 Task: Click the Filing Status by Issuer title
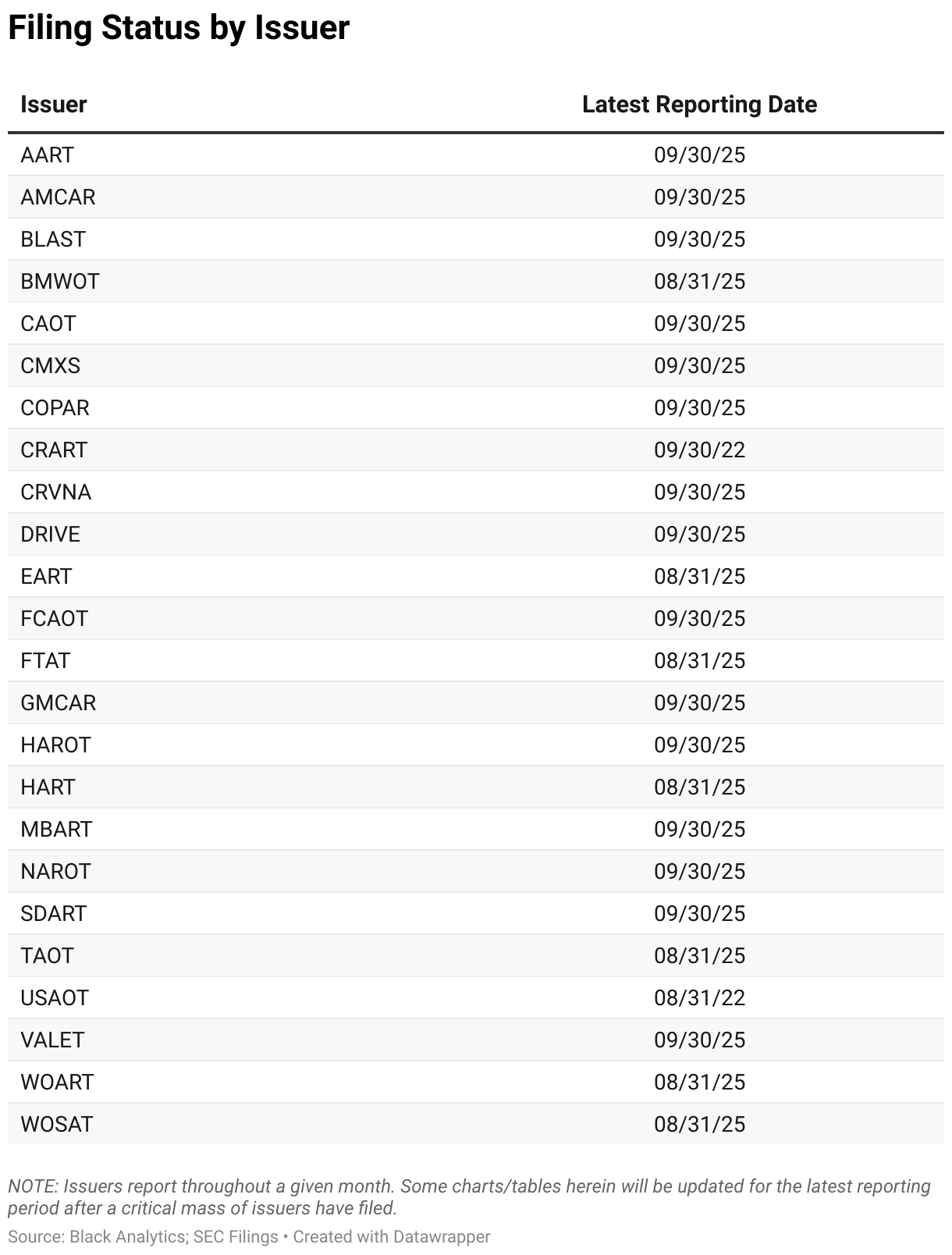click(179, 28)
